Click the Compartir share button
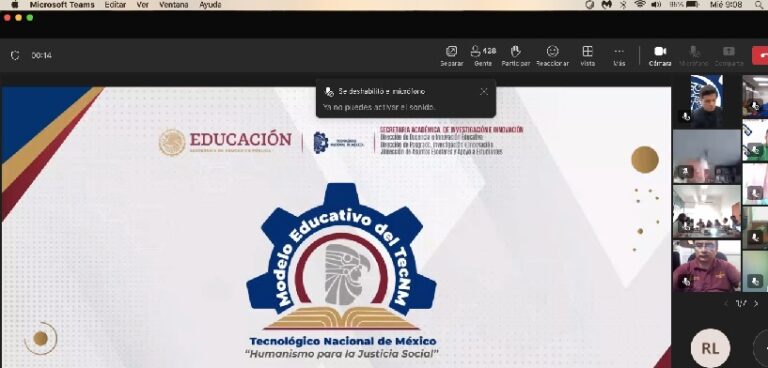The width and height of the screenshot is (768, 368). pyautogui.click(x=729, y=56)
